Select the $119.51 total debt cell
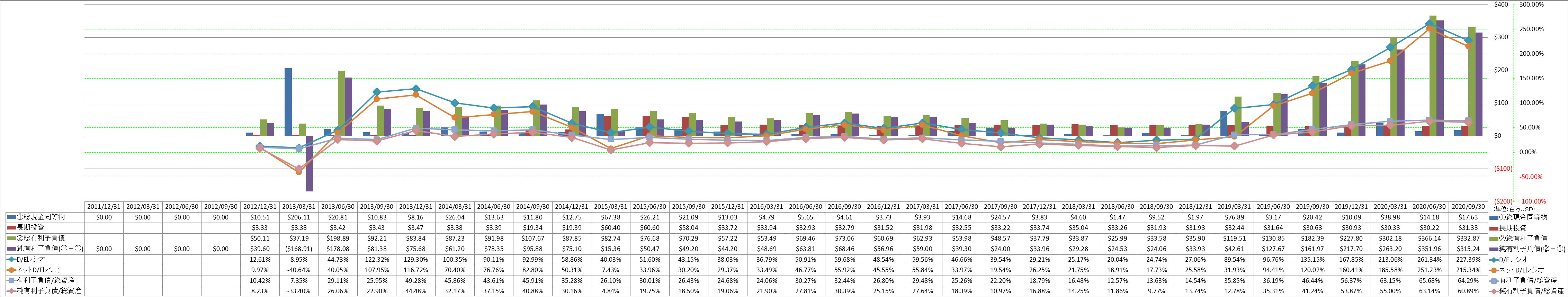 1234,238
